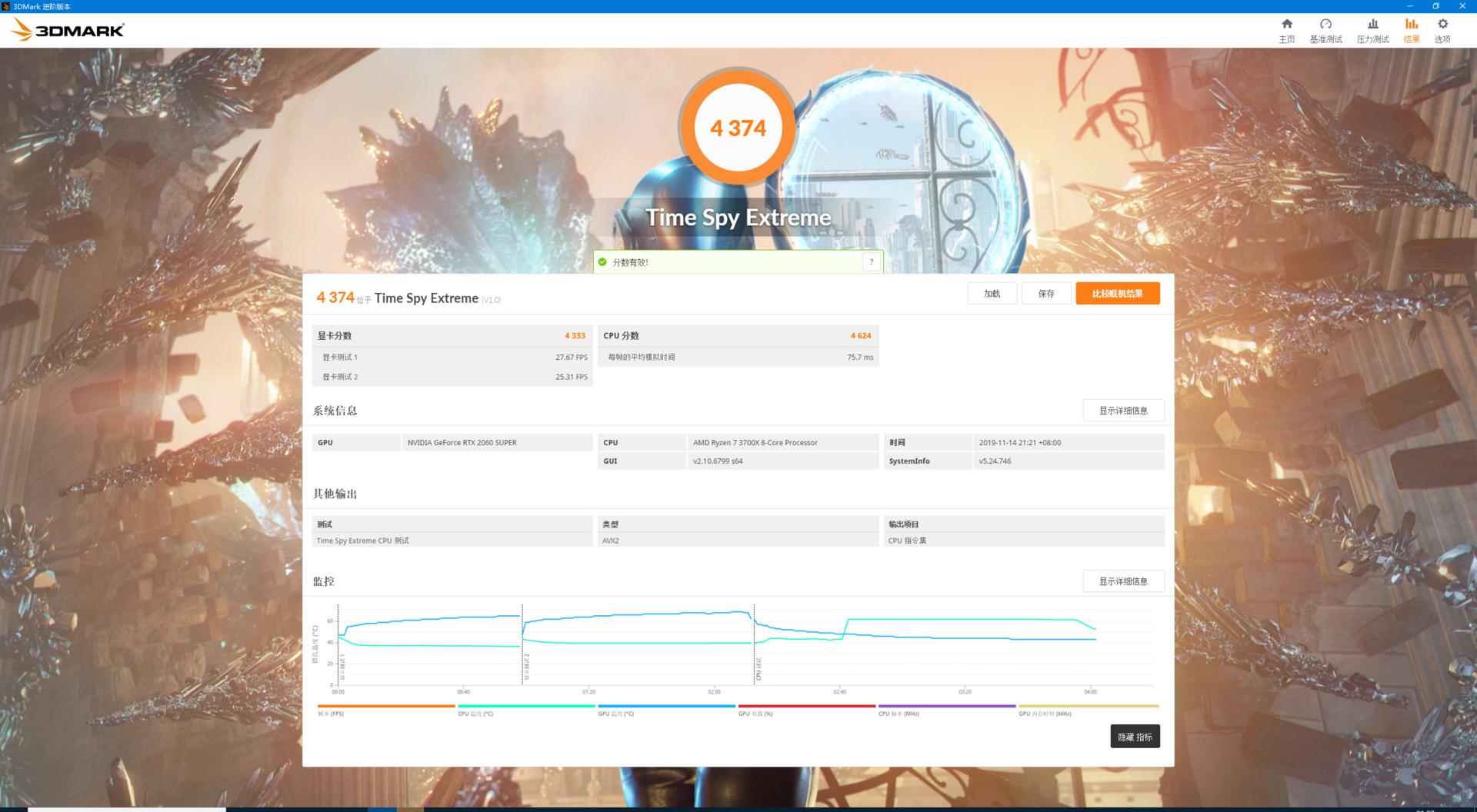This screenshot has width=1477, height=812.
Task: Go to the 主页 home tab
Action: [x=1286, y=31]
